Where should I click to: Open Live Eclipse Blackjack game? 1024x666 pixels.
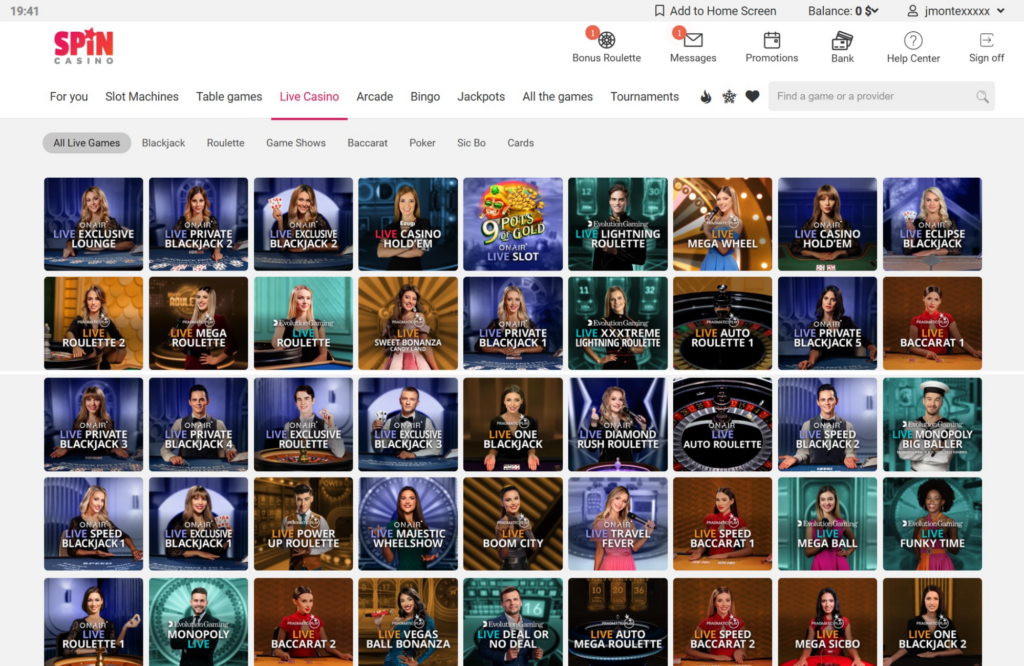(x=932, y=224)
